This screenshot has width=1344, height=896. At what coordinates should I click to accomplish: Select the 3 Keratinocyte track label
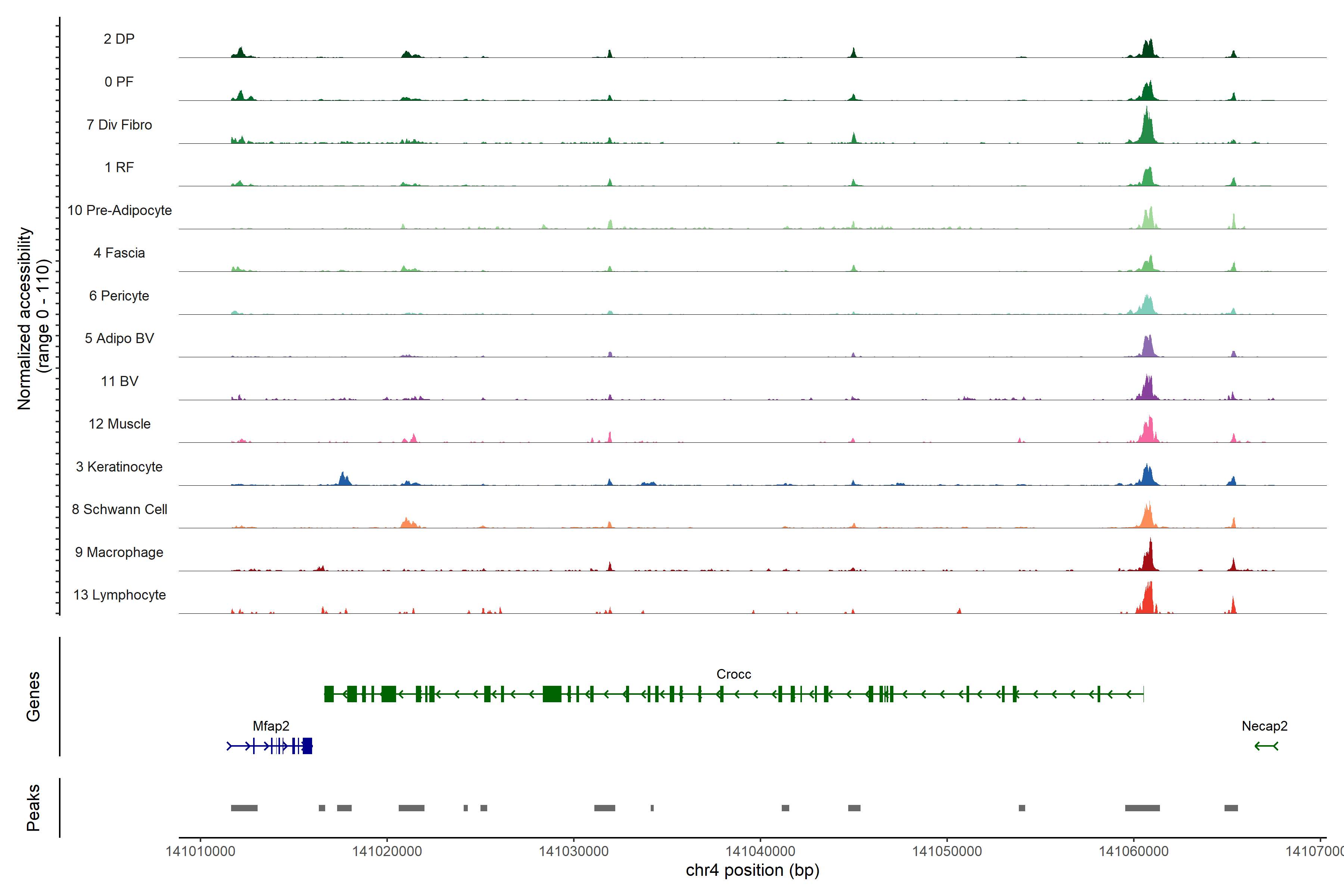coord(119,467)
